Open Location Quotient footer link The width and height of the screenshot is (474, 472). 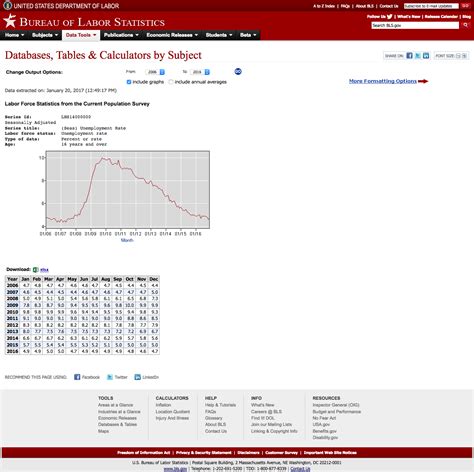click(x=173, y=412)
